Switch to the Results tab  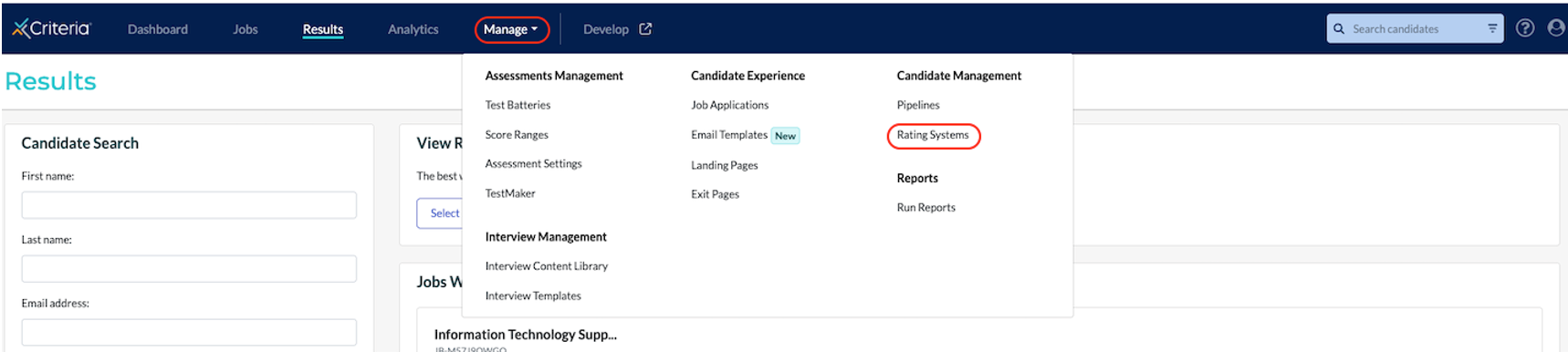(x=323, y=29)
